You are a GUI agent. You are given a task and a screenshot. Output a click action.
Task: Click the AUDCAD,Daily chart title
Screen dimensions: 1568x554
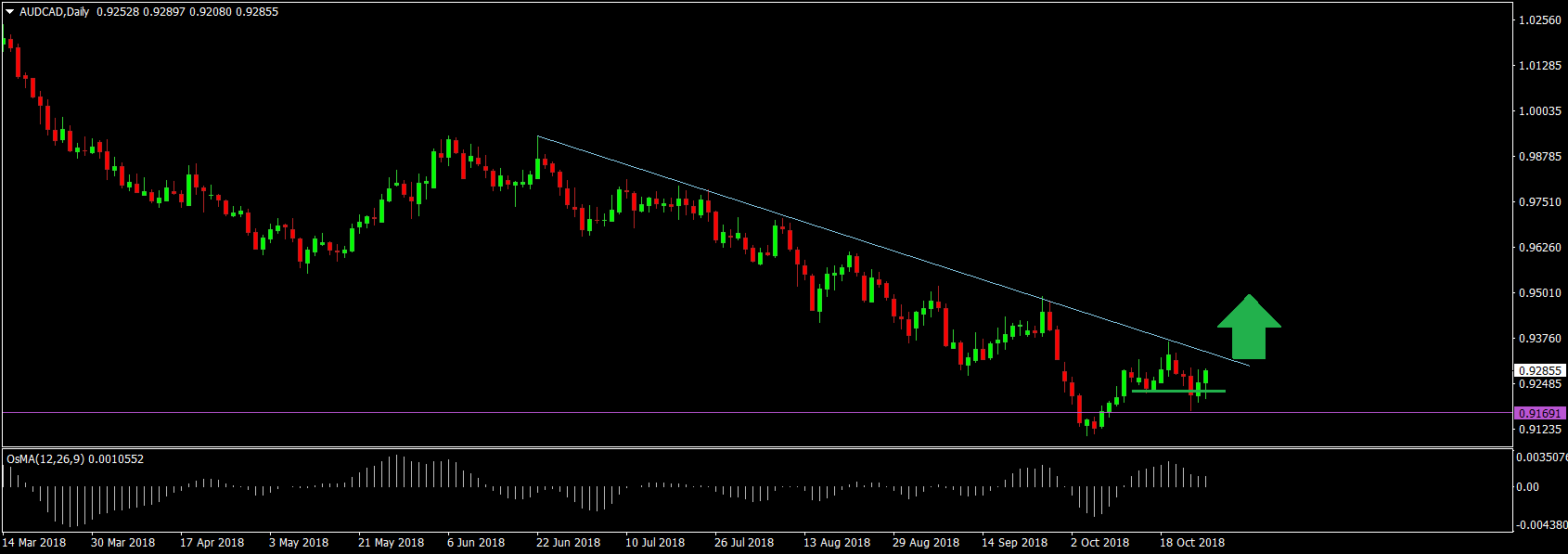55,12
